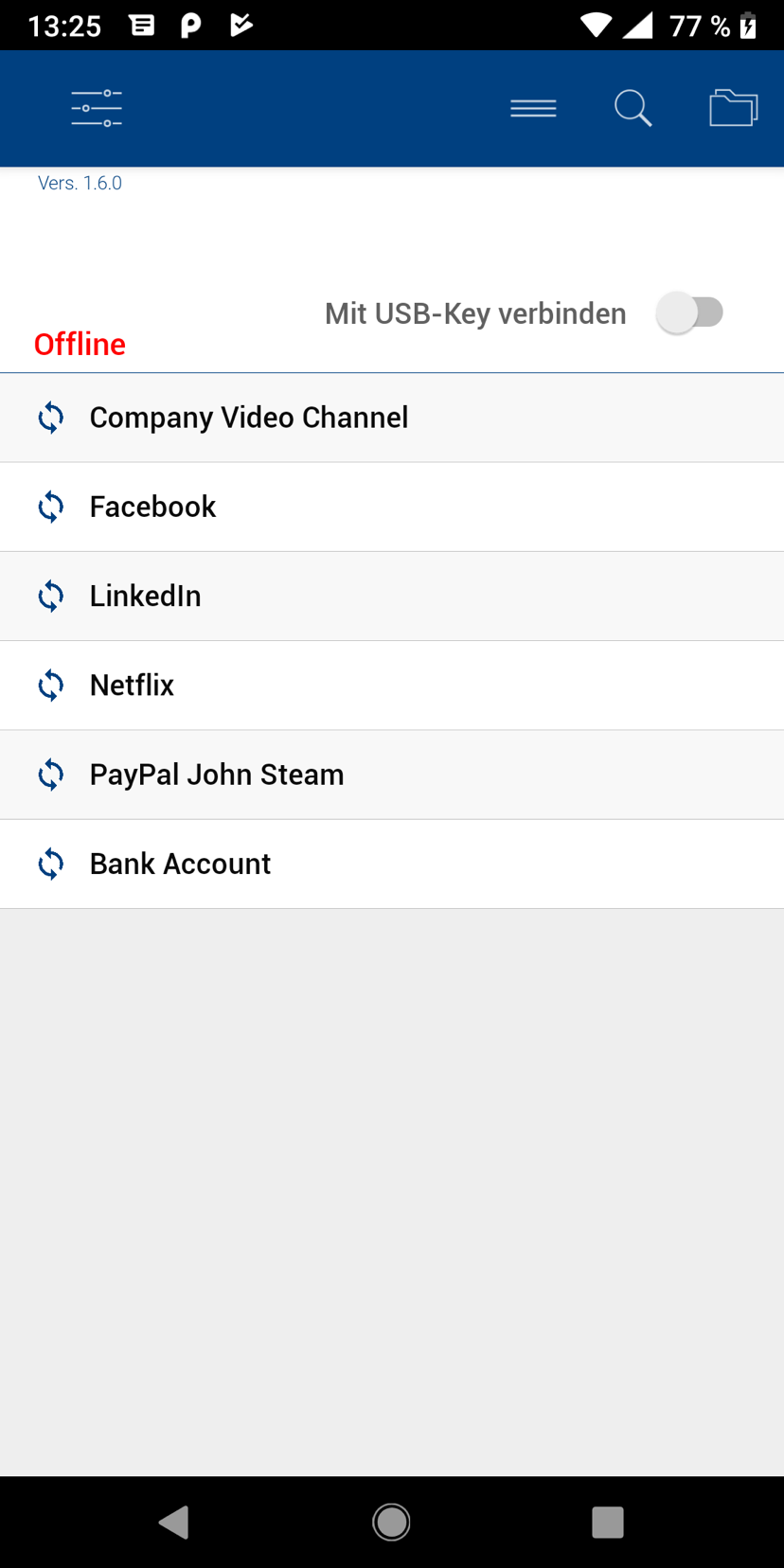Open the PayPal John Steam entry

click(217, 775)
